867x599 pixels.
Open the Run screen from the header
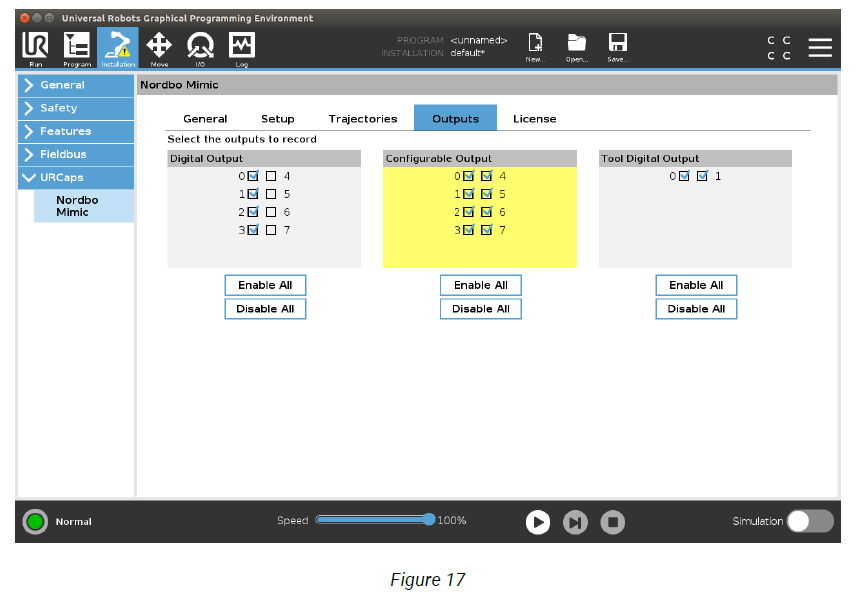pos(35,48)
